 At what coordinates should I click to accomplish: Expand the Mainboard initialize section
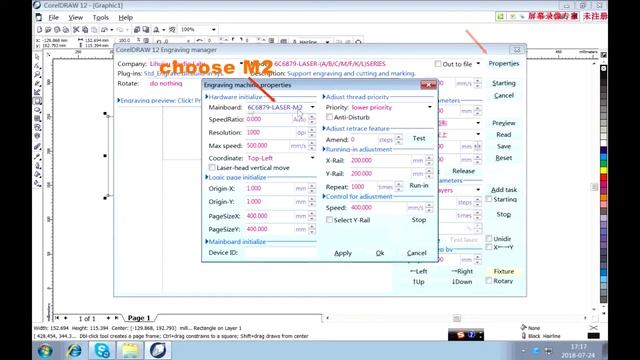click(x=207, y=241)
